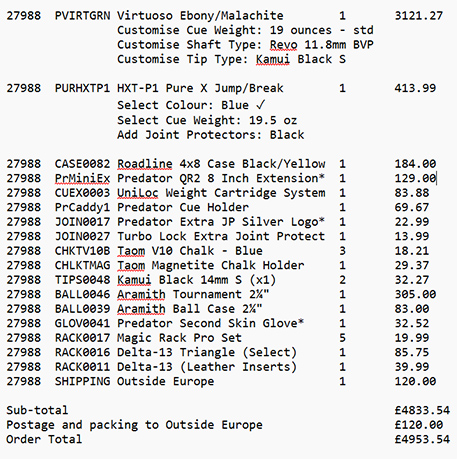This screenshot has height=459, width=457.
Task: Click the RACK0016 product code
Action: [82, 352]
